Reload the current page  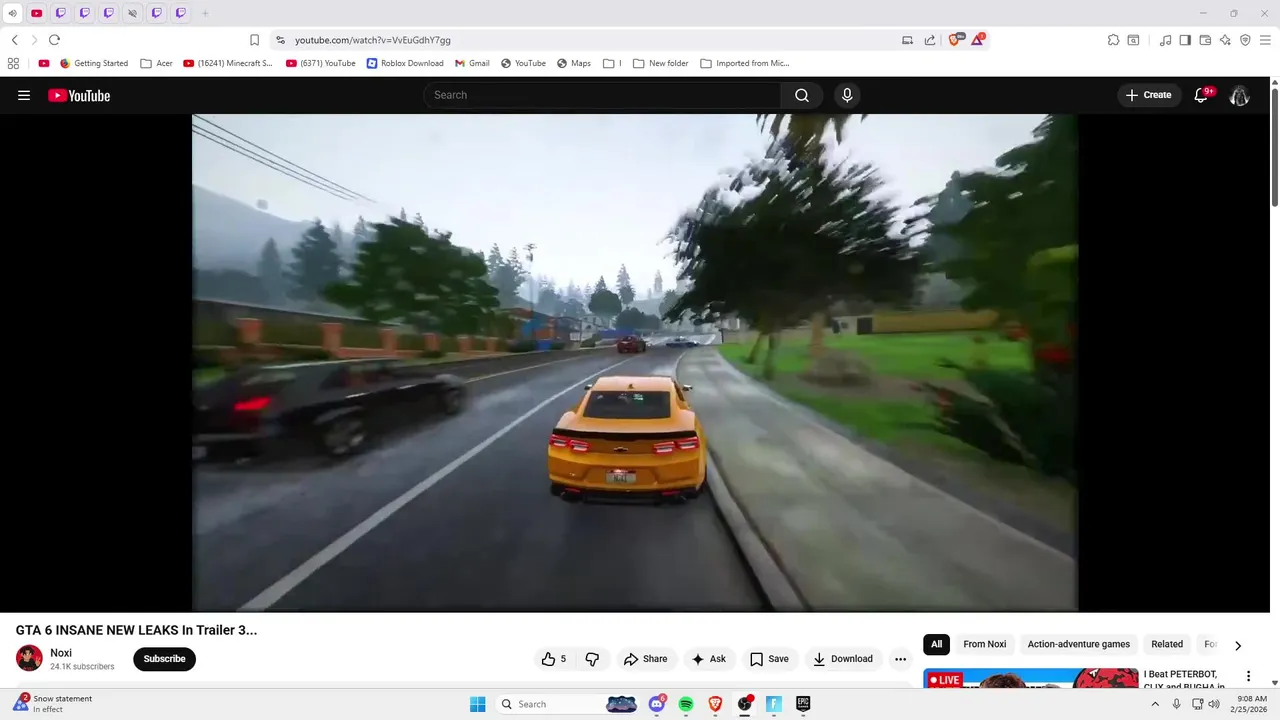click(x=54, y=40)
